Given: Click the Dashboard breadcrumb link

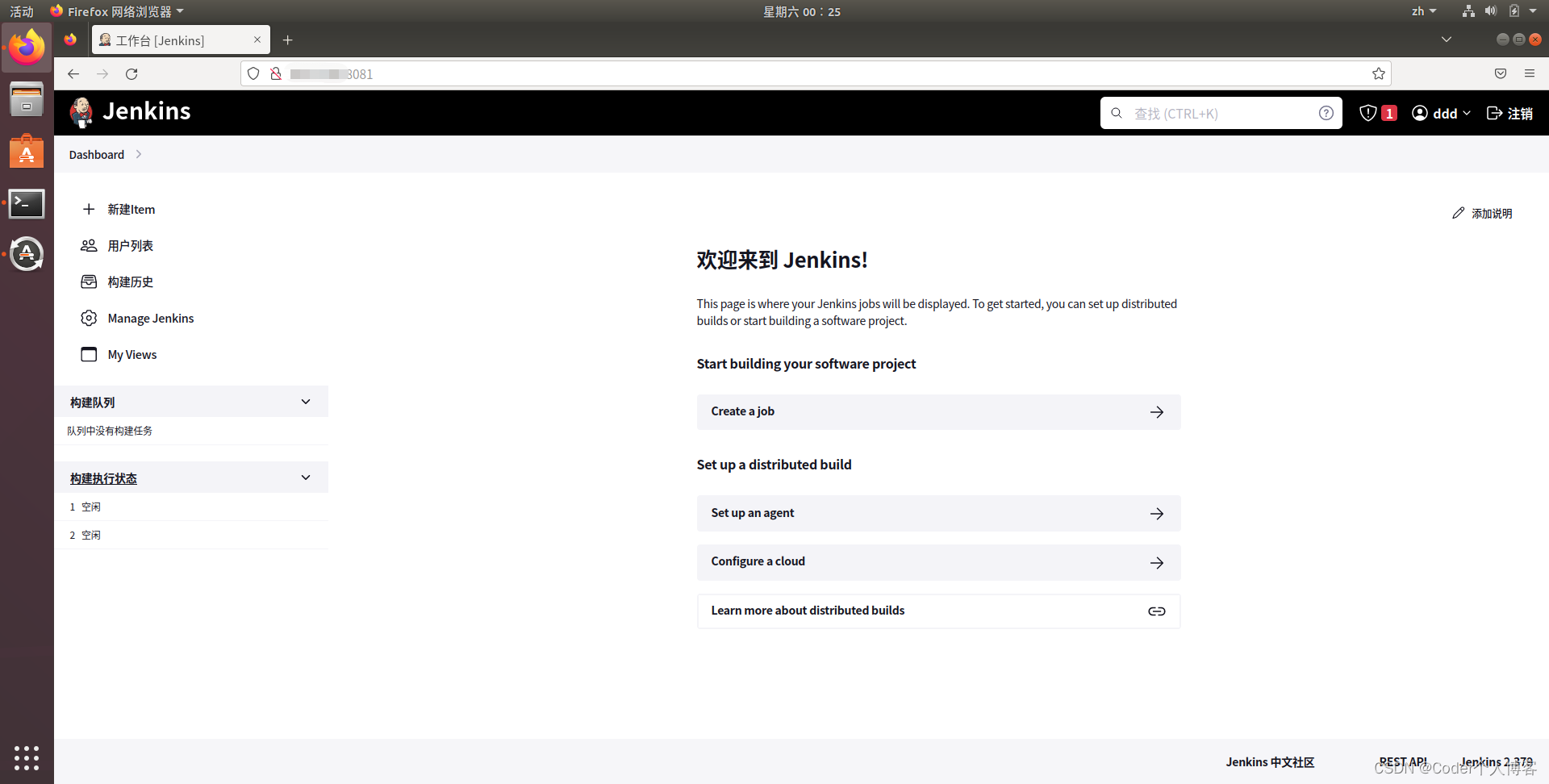Looking at the screenshot, I should click(97, 154).
